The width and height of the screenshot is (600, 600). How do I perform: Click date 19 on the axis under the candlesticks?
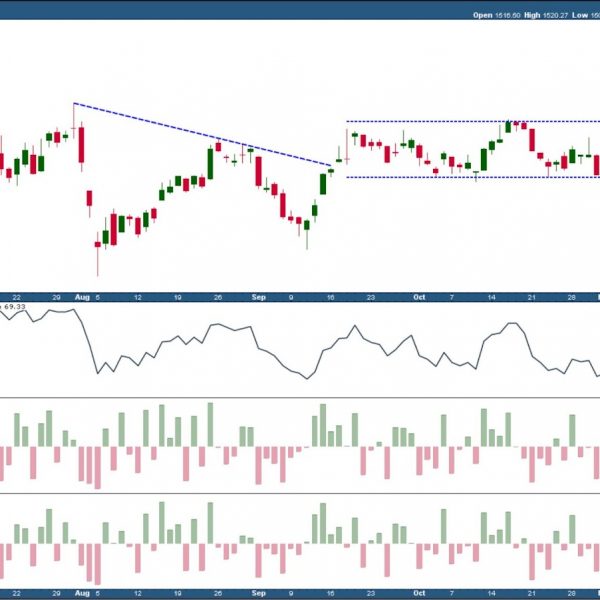click(x=178, y=297)
